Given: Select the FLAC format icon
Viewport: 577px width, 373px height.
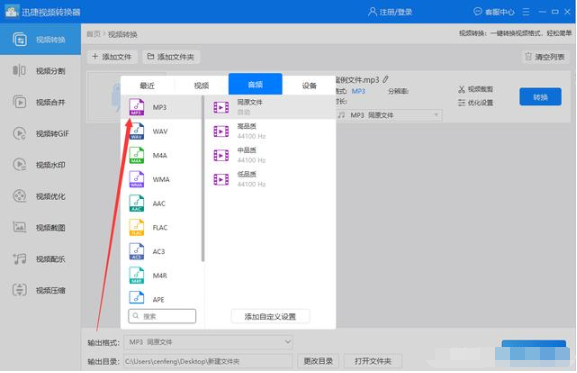Looking at the screenshot, I should 137,227.
